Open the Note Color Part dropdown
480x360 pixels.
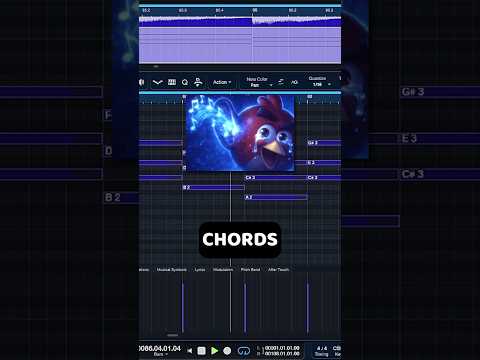pos(259,82)
